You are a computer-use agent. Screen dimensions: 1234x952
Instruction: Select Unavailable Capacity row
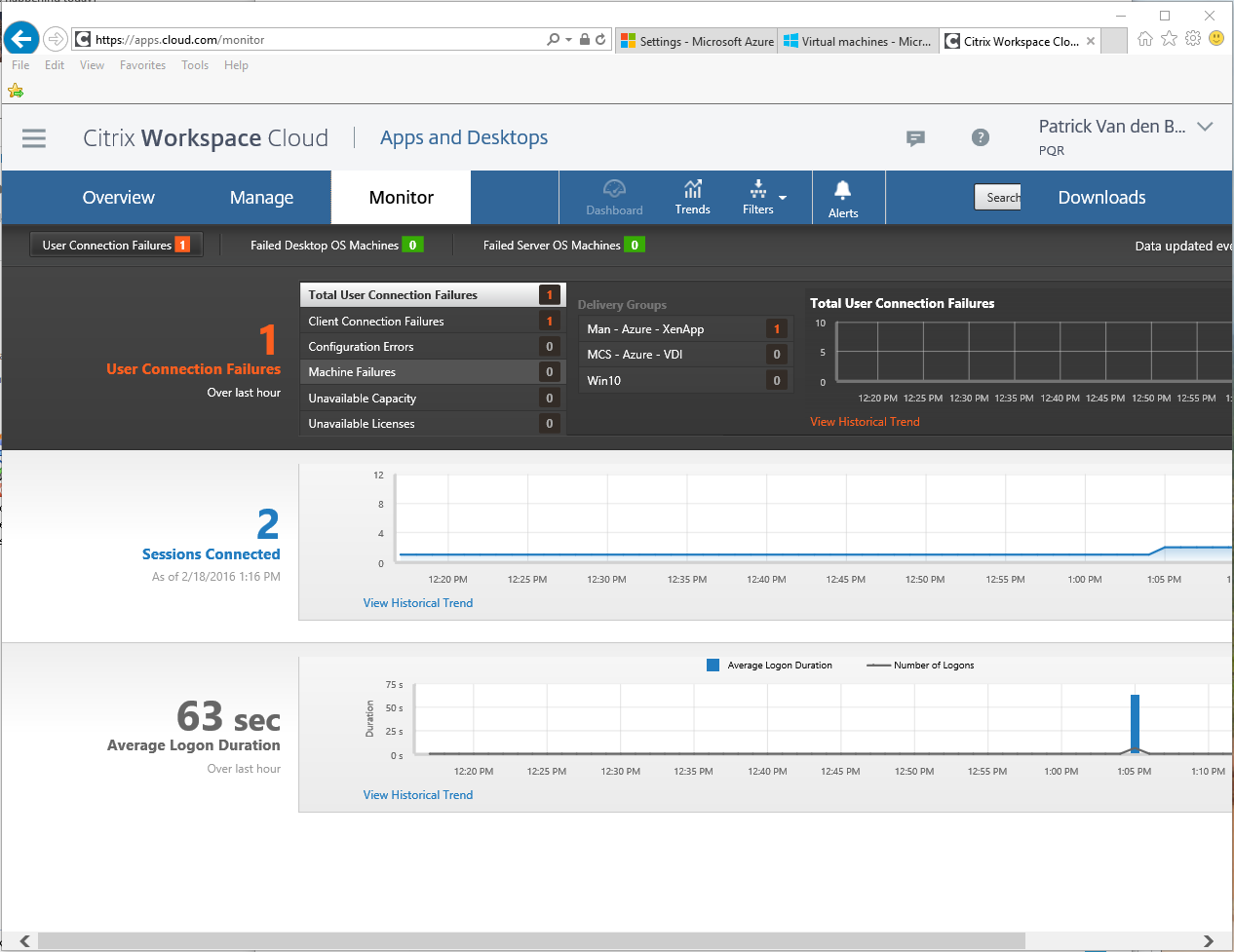[x=431, y=398]
